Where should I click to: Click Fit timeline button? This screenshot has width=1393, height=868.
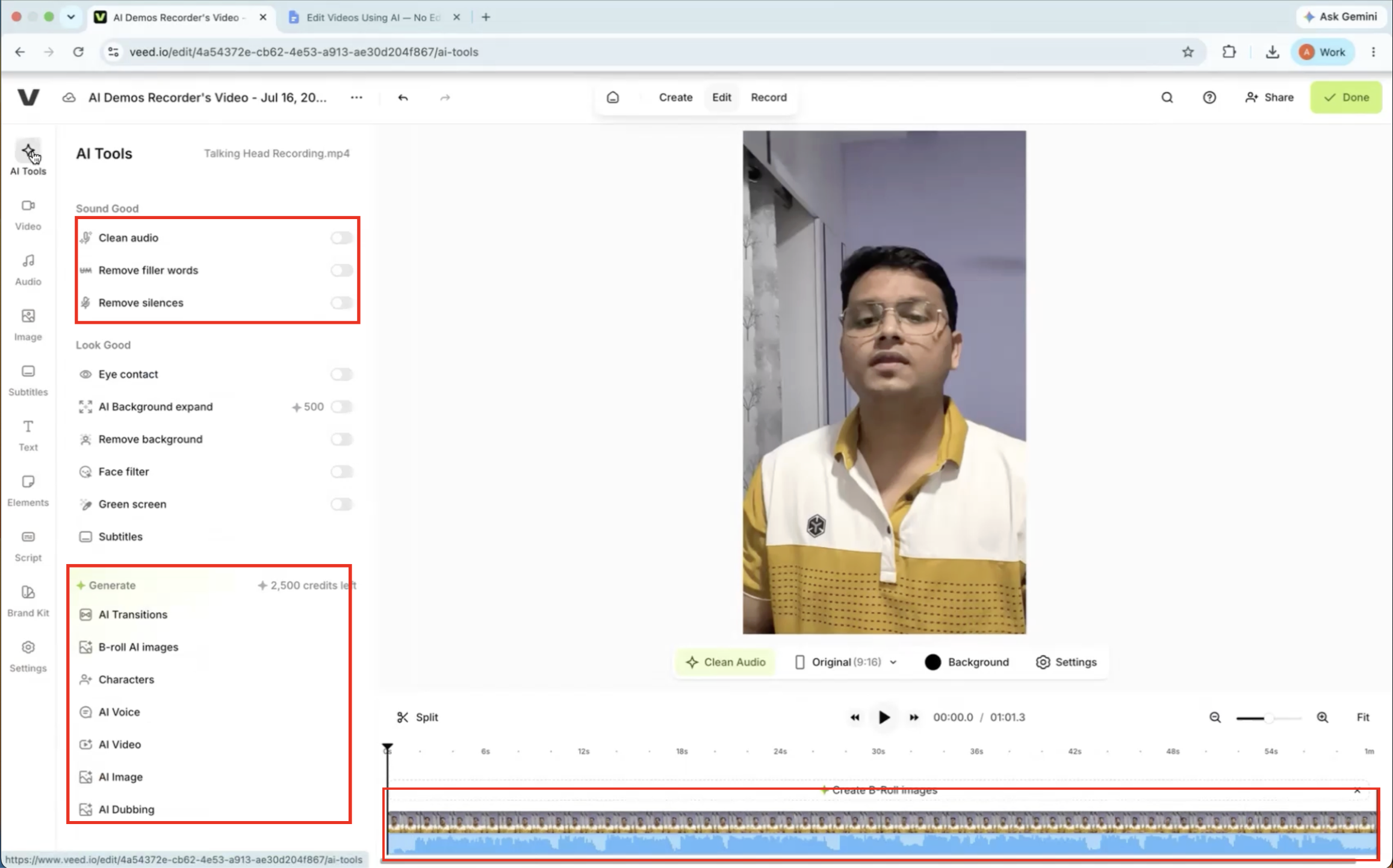click(1362, 717)
